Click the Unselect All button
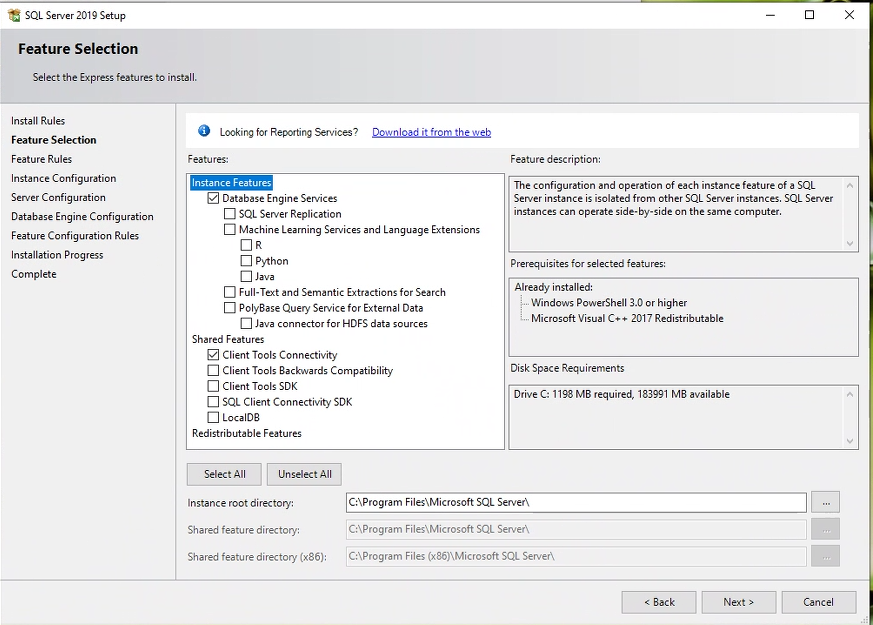This screenshot has height=625, width=873. pyautogui.click(x=305, y=474)
